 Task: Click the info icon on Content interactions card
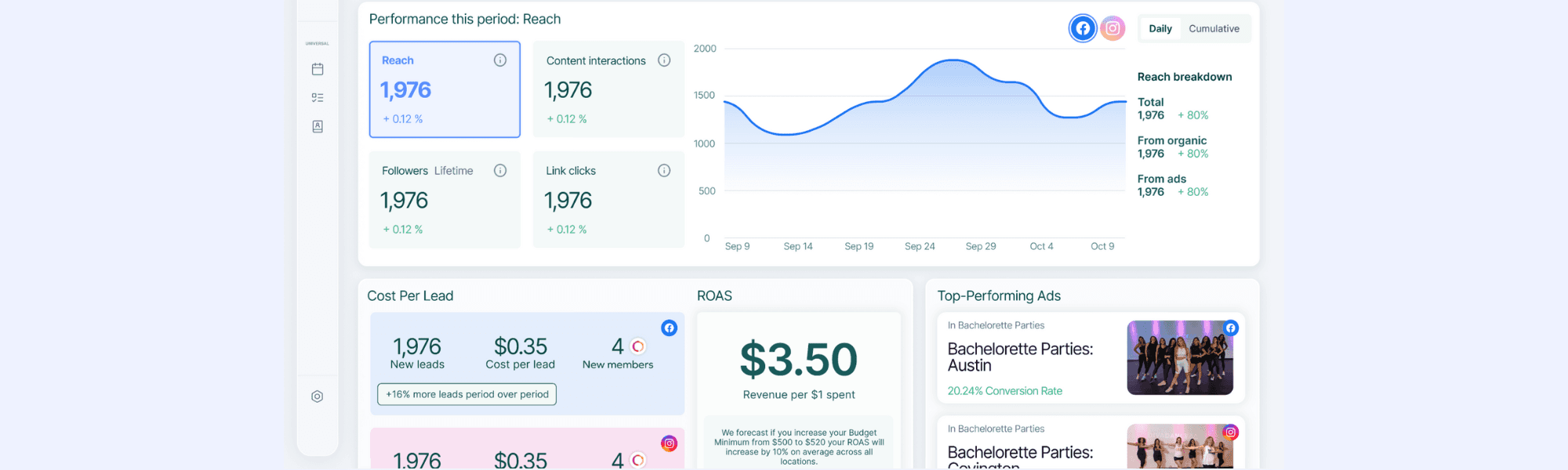(x=664, y=60)
